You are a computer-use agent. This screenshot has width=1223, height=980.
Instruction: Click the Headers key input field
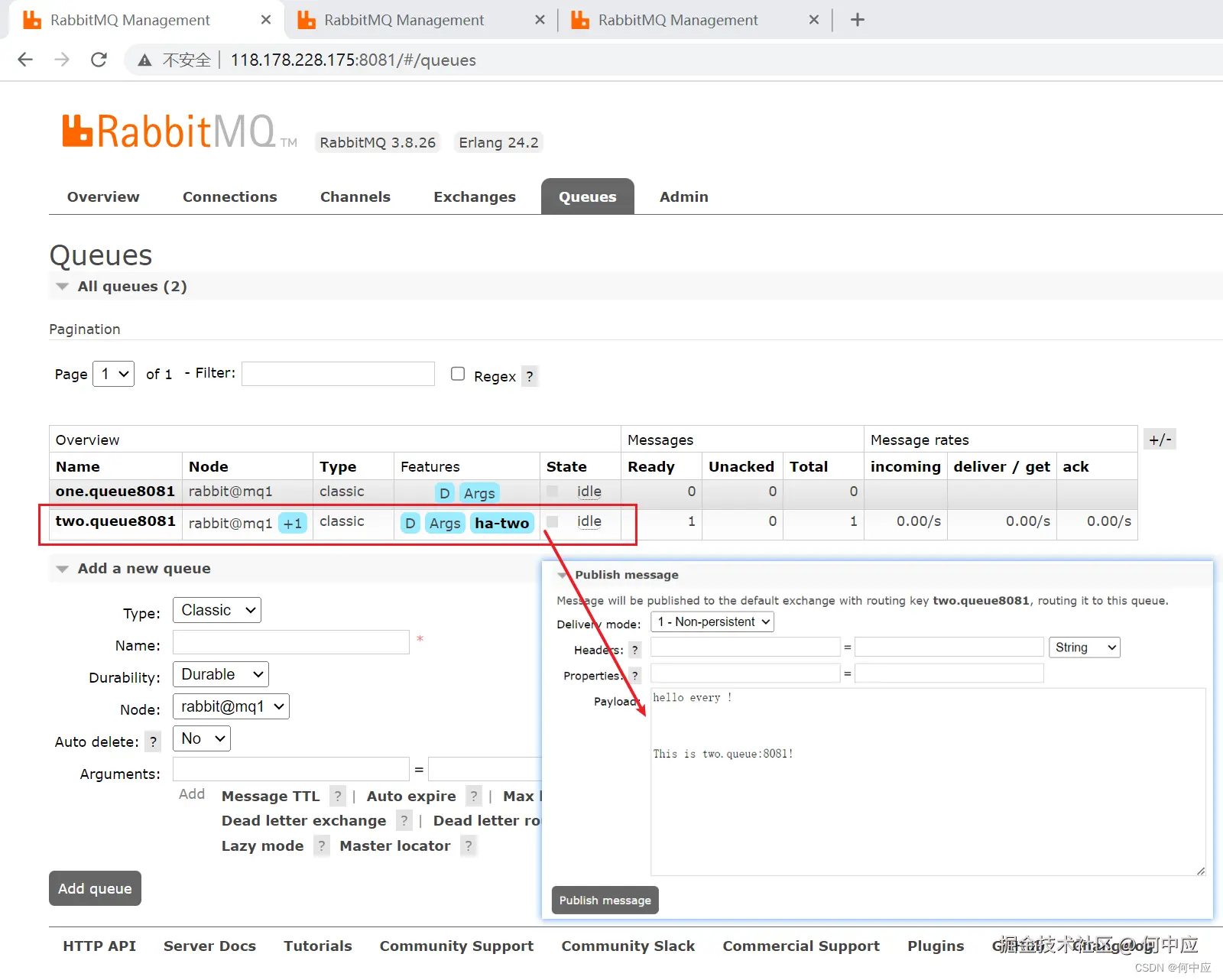point(745,647)
